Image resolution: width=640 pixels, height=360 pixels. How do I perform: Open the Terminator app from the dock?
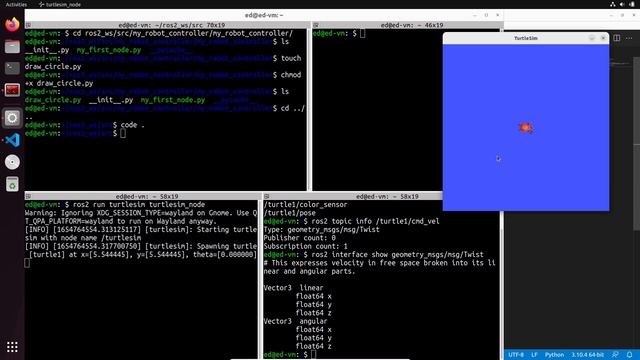click(12, 90)
